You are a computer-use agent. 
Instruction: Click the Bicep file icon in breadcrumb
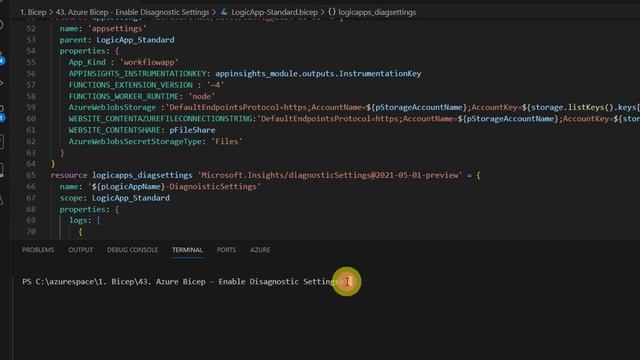[224, 12]
